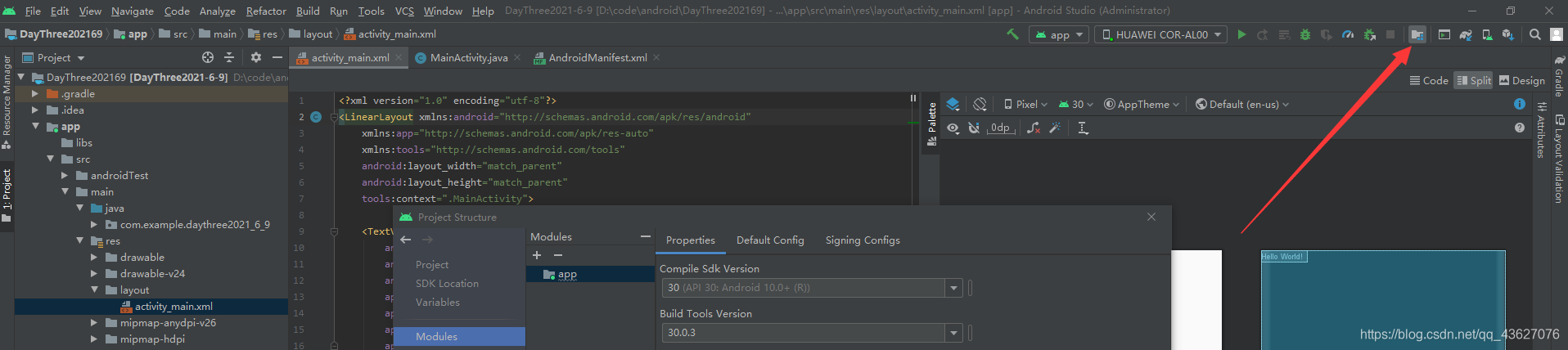Screen dimensions: 1568x350
Task: Click the Infer Constraints magic wand icon
Action: click(1055, 128)
